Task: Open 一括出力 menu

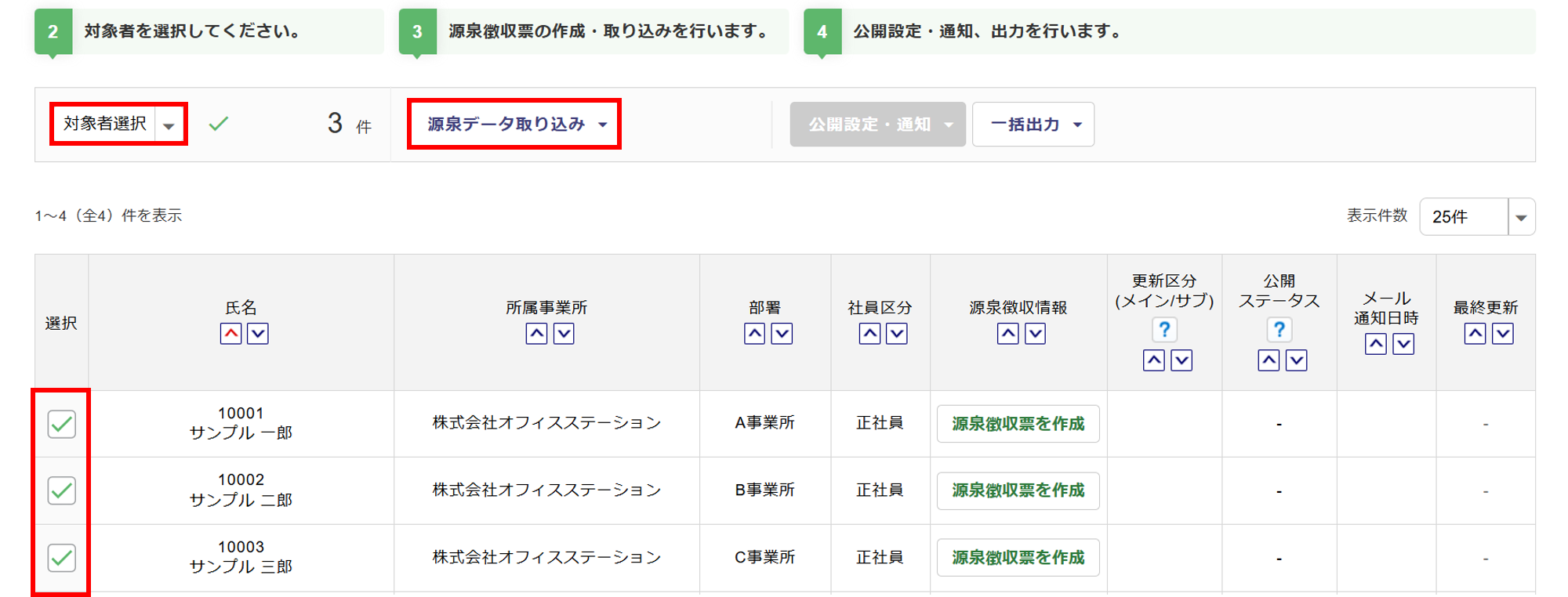Action: (1033, 125)
